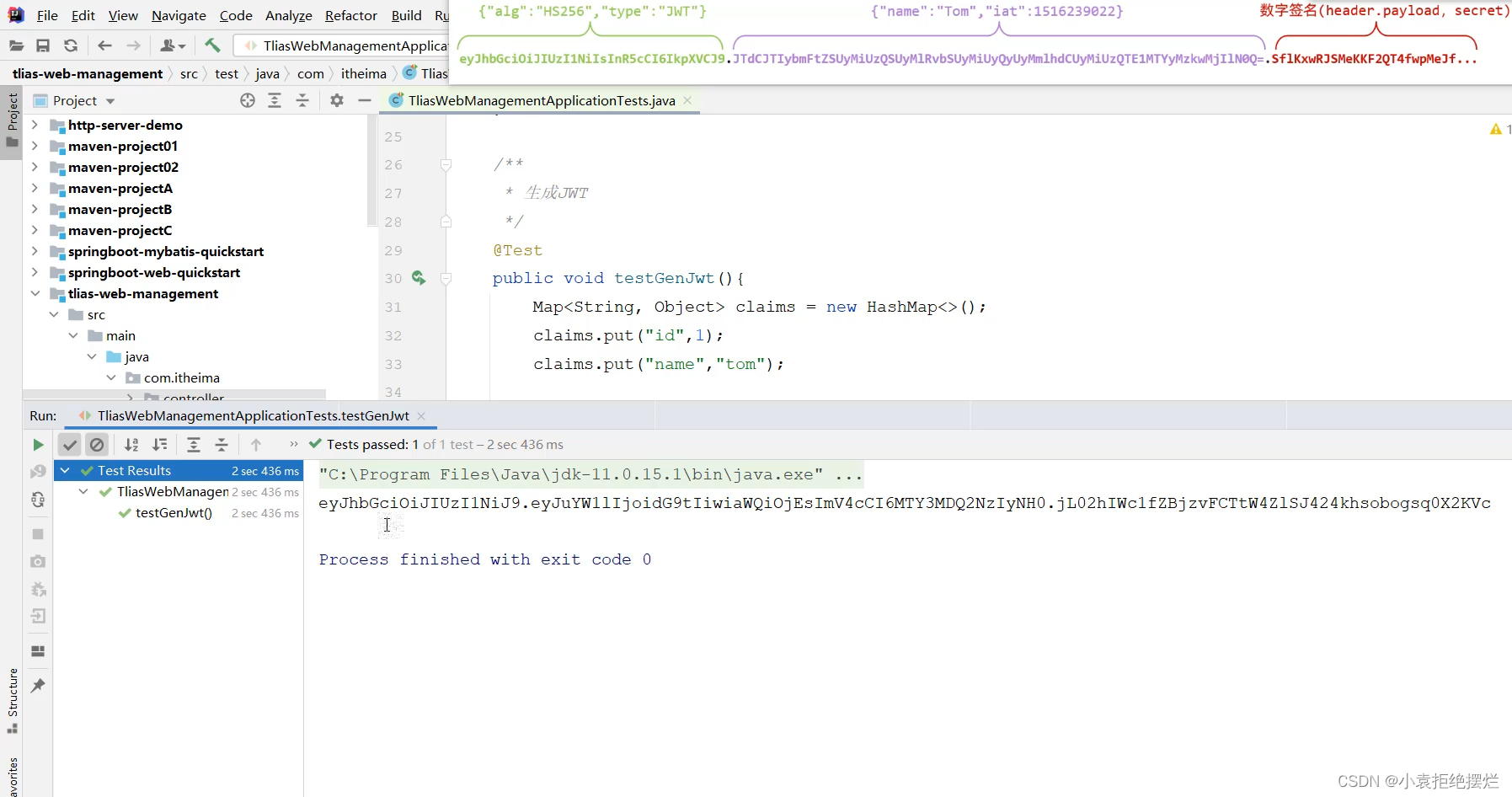Open the Navigate menu

pos(179,15)
